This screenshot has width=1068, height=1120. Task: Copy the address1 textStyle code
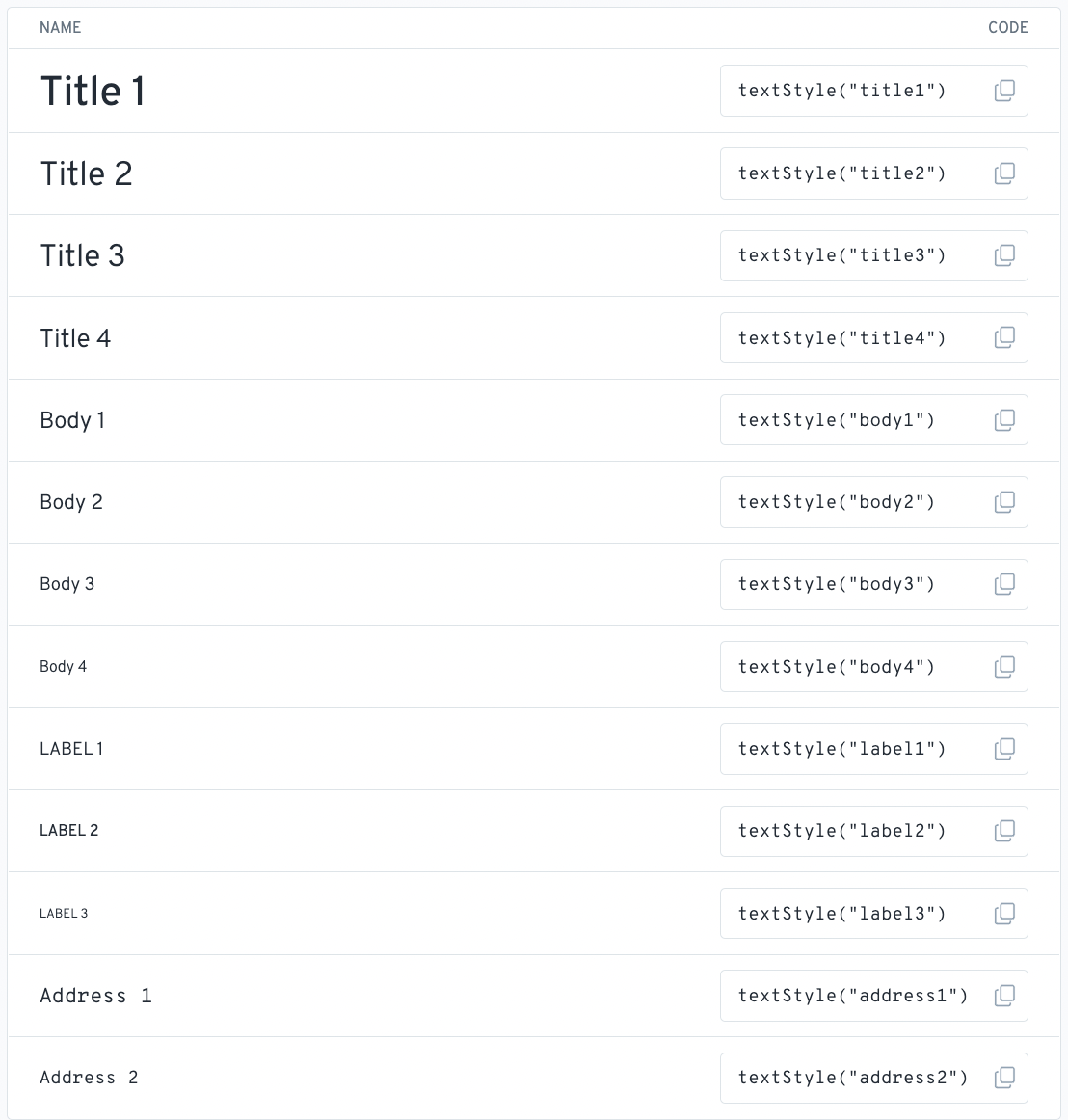tap(1004, 996)
